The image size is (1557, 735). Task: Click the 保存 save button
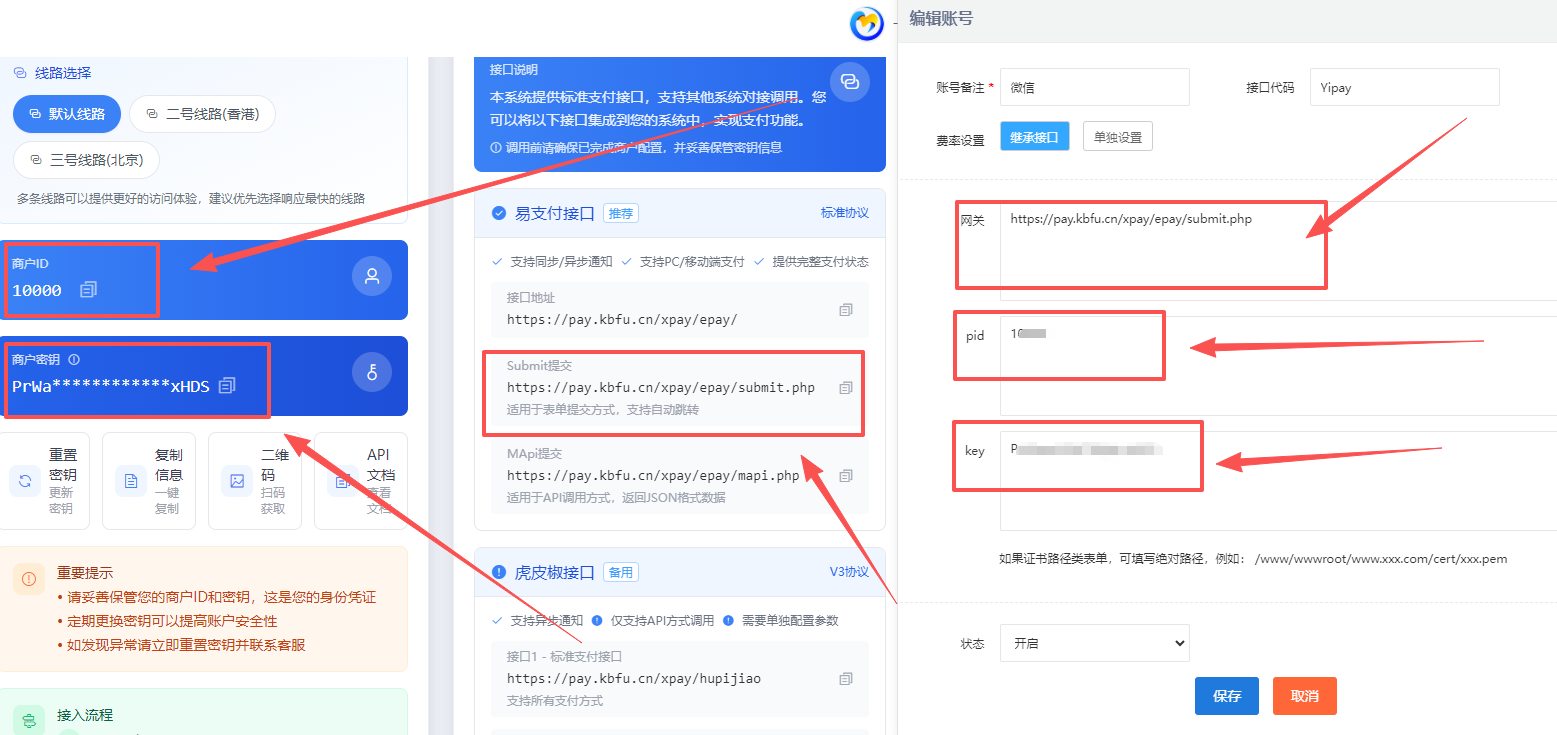click(x=1226, y=696)
